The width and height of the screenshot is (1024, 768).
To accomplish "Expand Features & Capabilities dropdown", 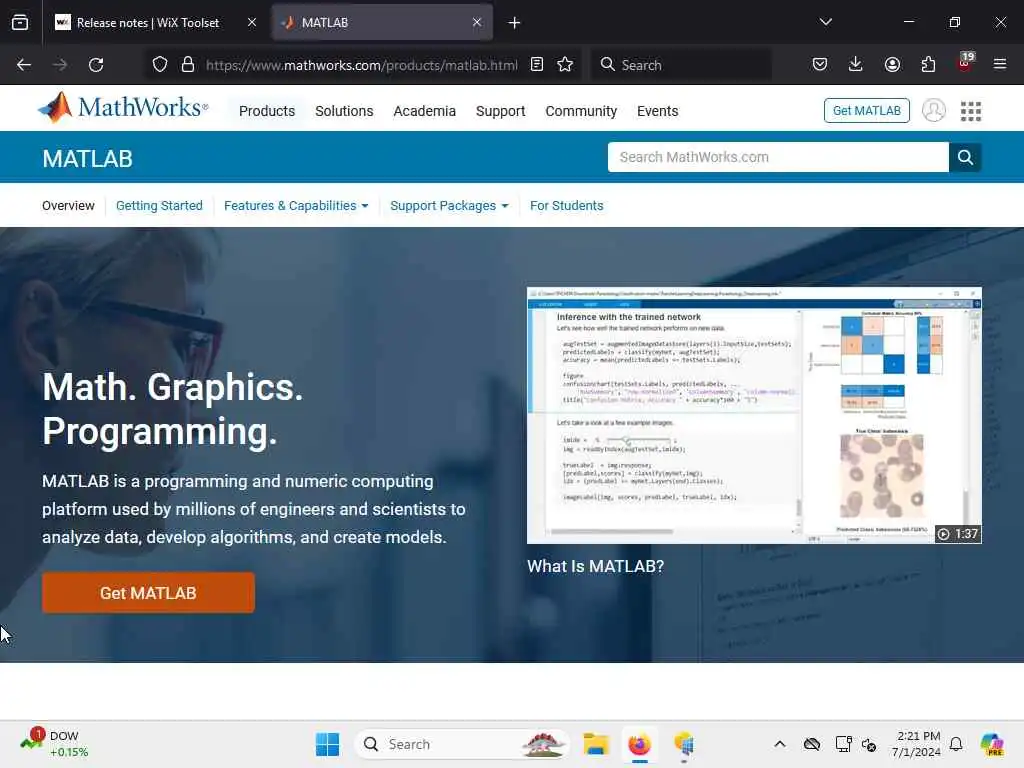I will [296, 206].
